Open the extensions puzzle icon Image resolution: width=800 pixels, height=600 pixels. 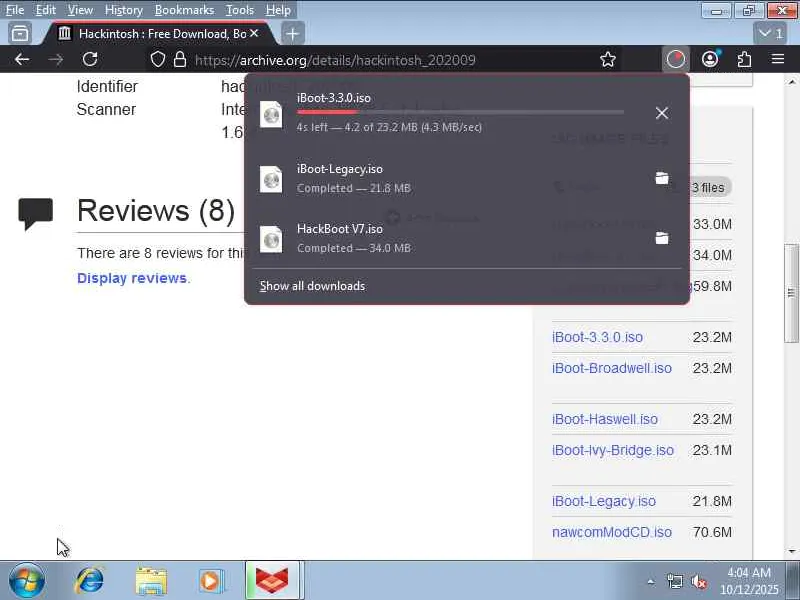(744, 59)
